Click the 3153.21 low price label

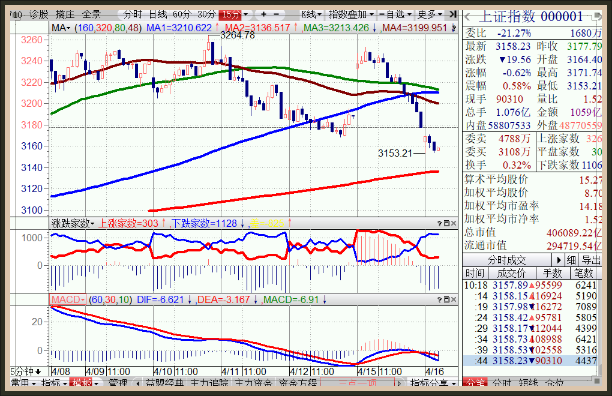(395, 153)
